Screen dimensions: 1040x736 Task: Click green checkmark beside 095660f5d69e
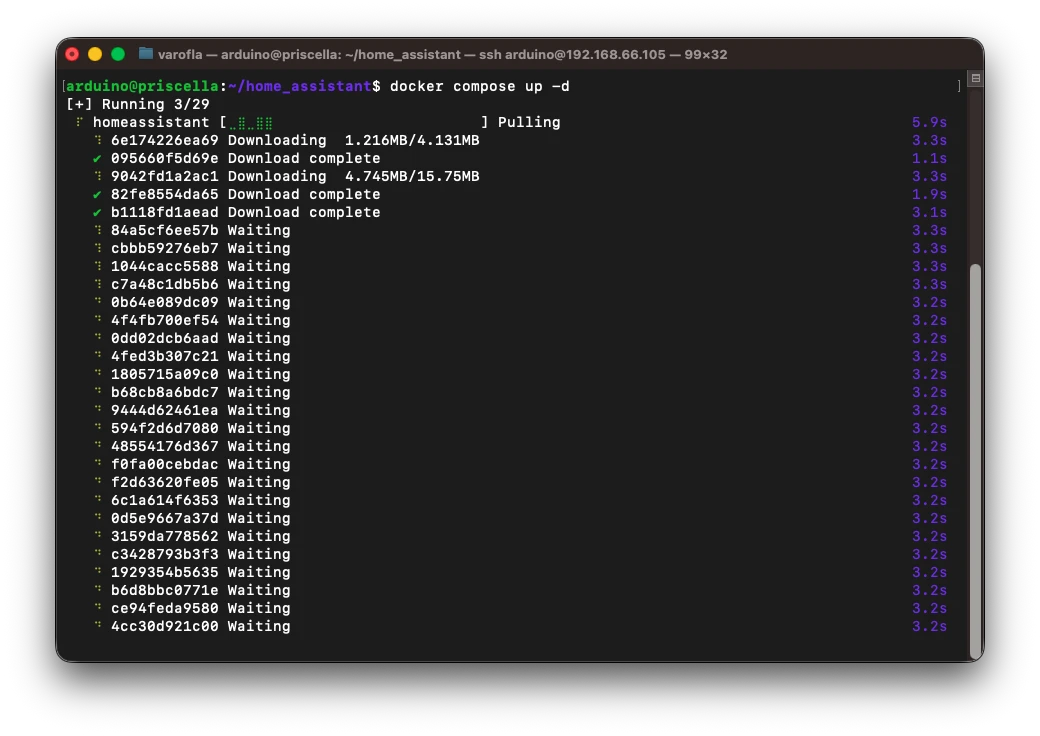tap(97, 158)
